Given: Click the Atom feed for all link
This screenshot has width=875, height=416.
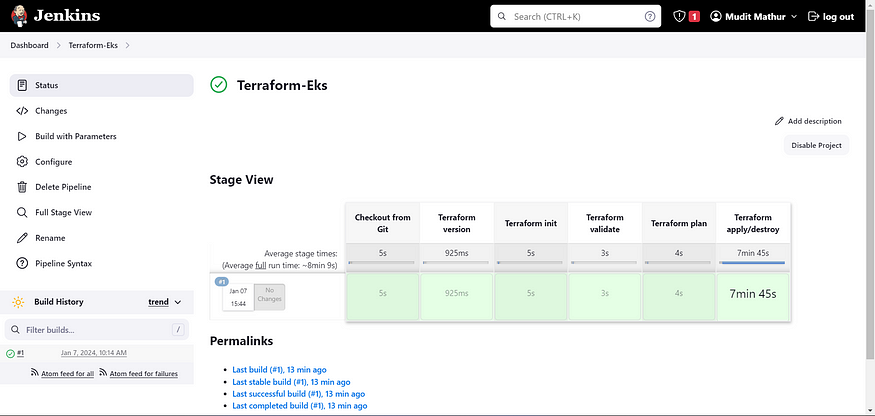Looking at the screenshot, I should (x=68, y=374).
